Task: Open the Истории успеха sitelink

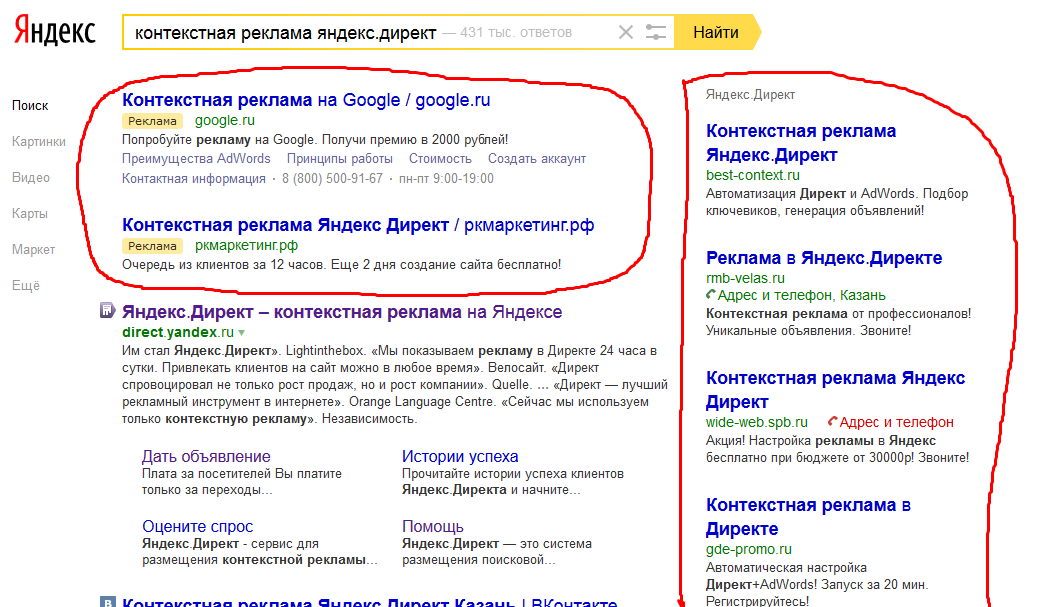Action: (x=460, y=456)
